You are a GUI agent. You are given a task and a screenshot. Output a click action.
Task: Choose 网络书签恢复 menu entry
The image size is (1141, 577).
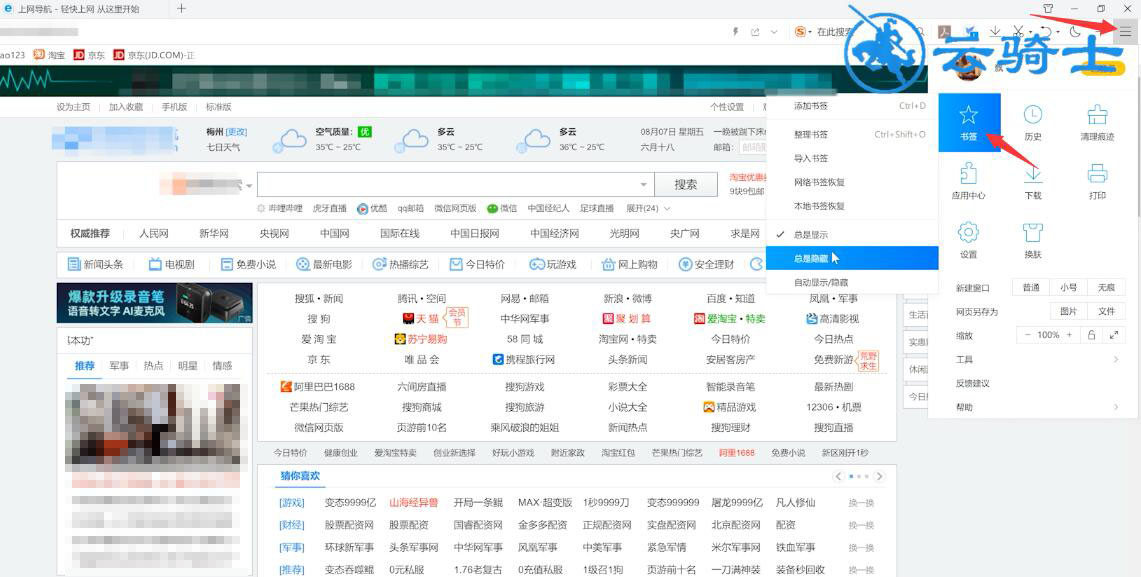coord(851,182)
